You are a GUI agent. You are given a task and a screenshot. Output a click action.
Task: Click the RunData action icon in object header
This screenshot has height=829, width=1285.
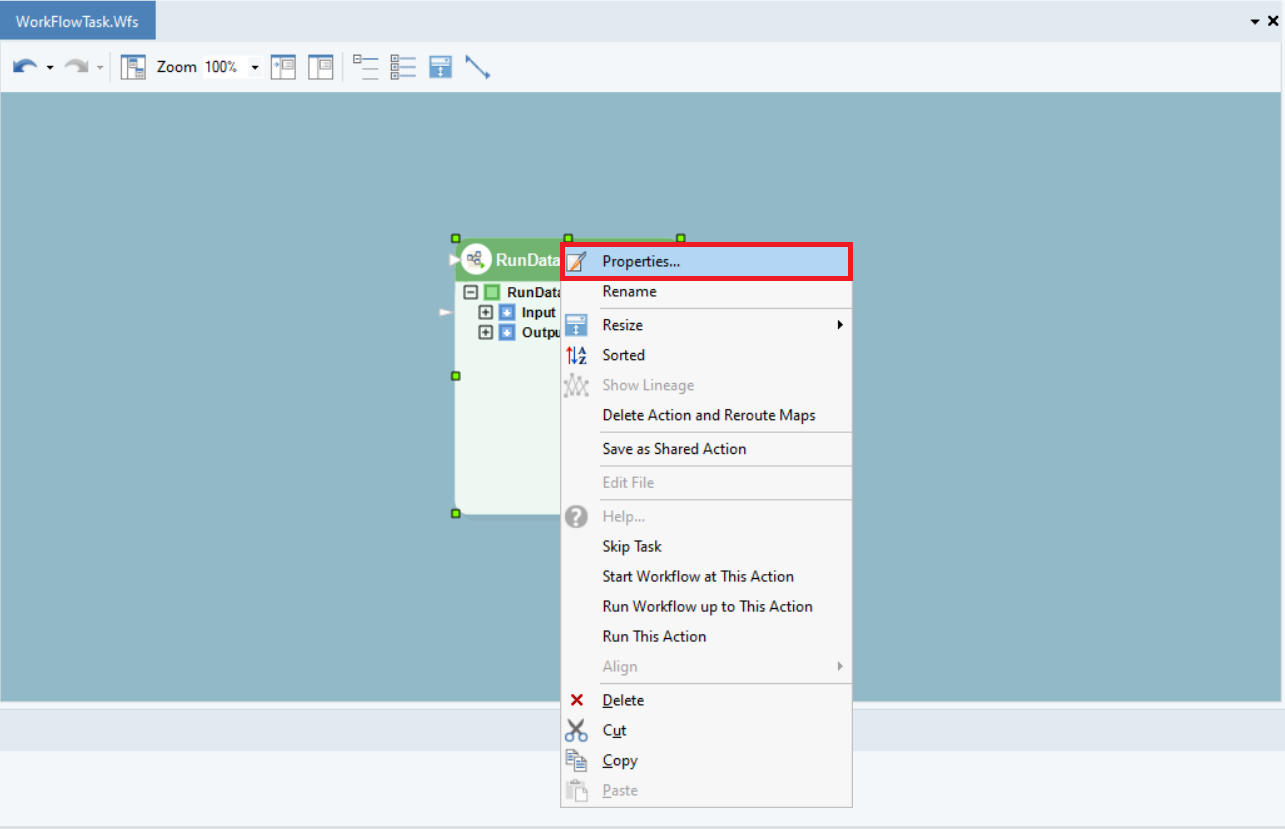[476, 260]
